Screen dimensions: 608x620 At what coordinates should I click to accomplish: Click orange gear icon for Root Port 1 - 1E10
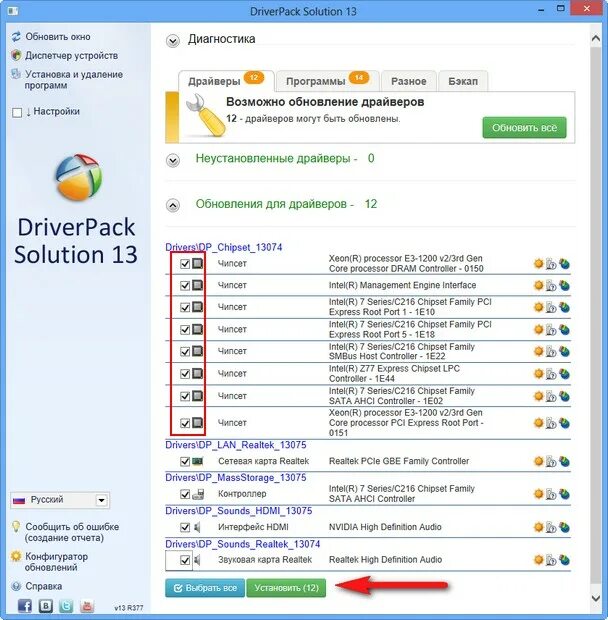538,307
